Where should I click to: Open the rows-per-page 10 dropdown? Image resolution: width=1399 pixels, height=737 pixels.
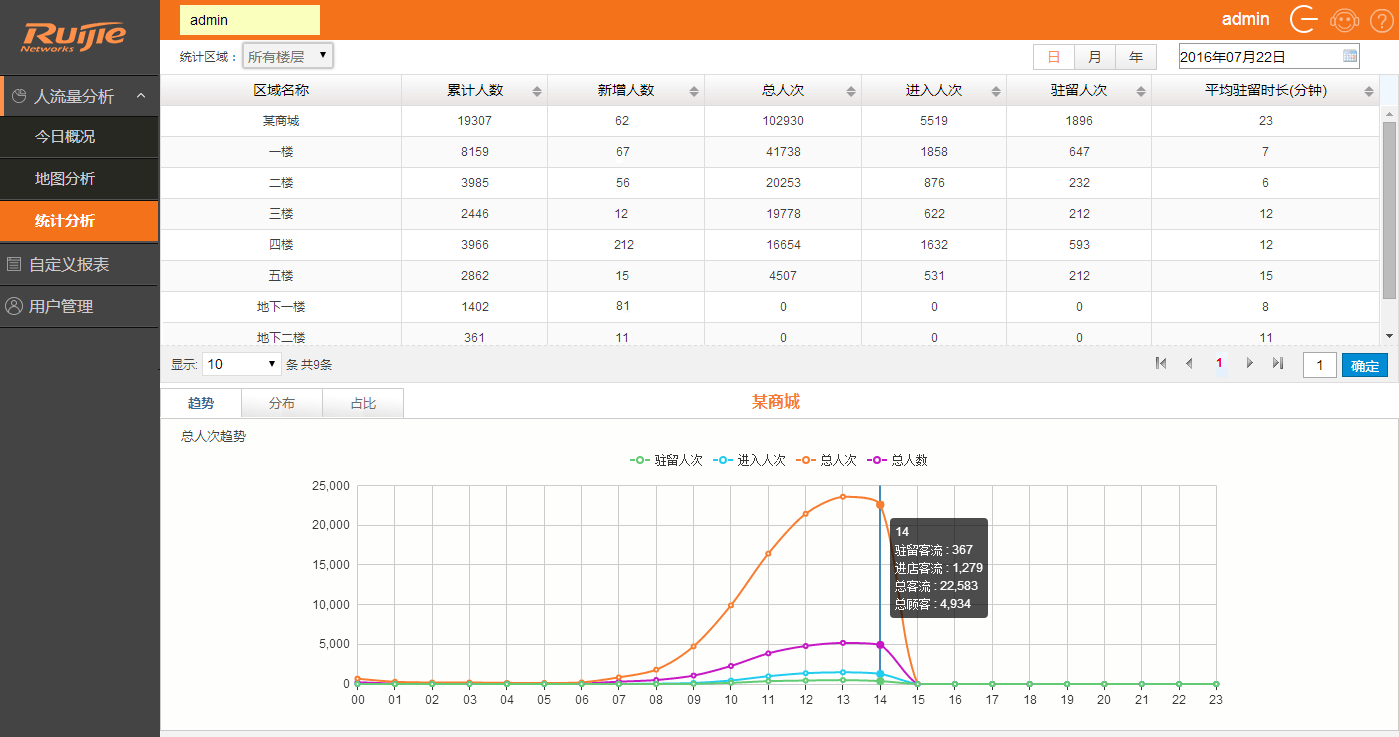(x=241, y=364)
